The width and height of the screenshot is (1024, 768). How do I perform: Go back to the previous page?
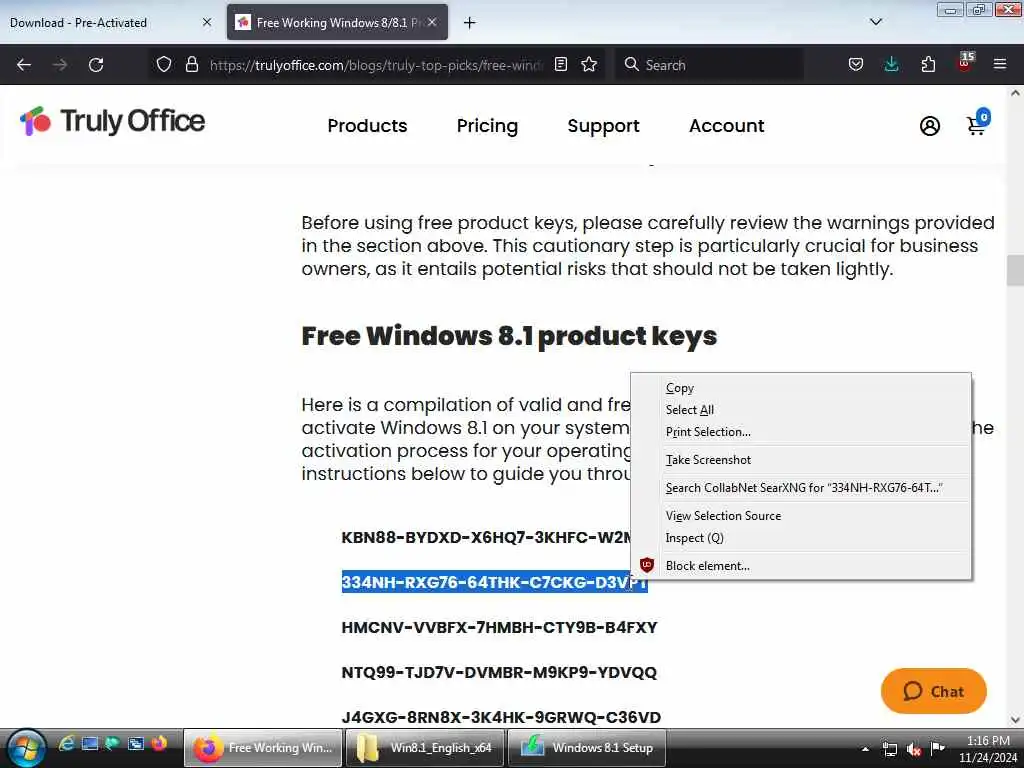24,65
